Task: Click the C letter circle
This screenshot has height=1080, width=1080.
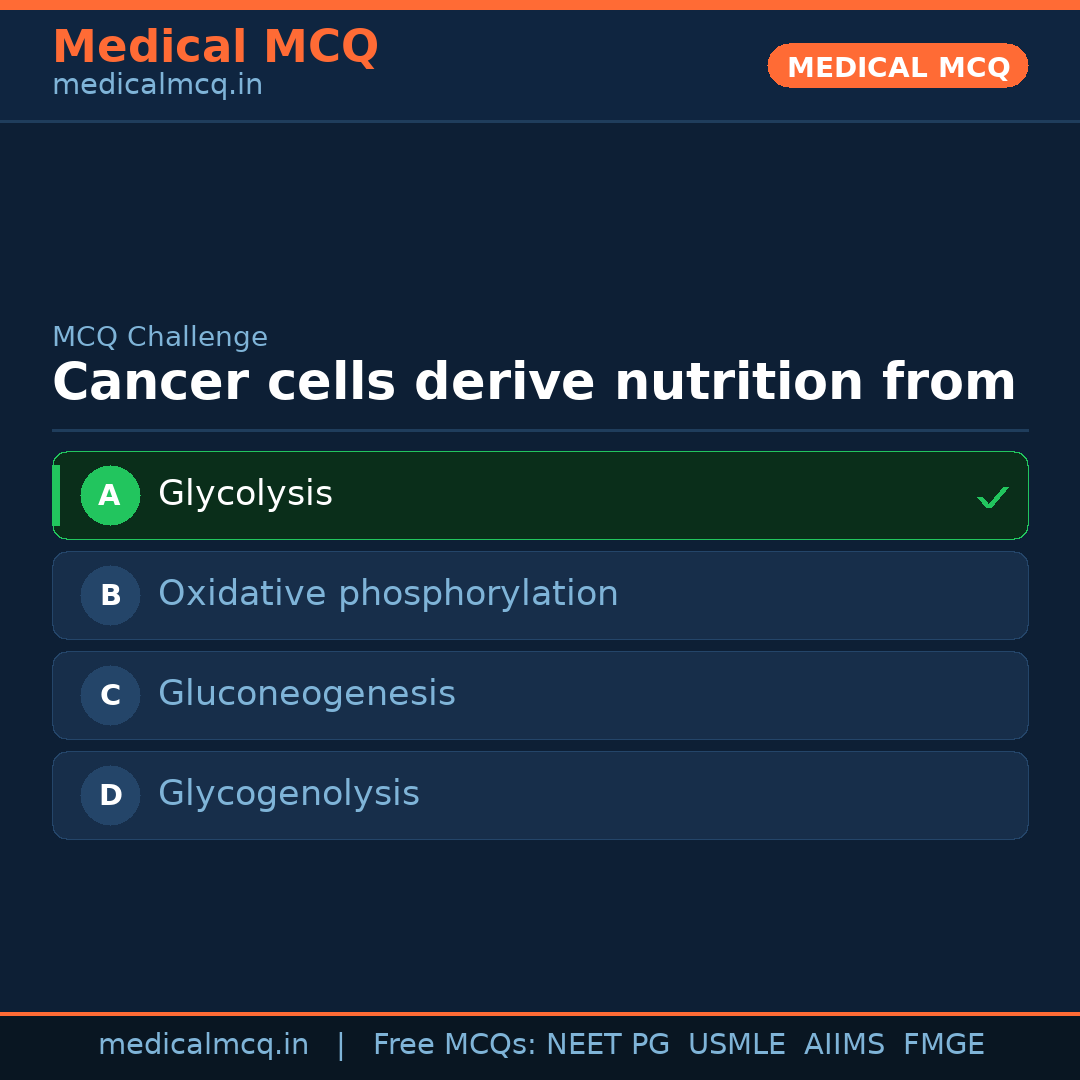Action: 110,695
